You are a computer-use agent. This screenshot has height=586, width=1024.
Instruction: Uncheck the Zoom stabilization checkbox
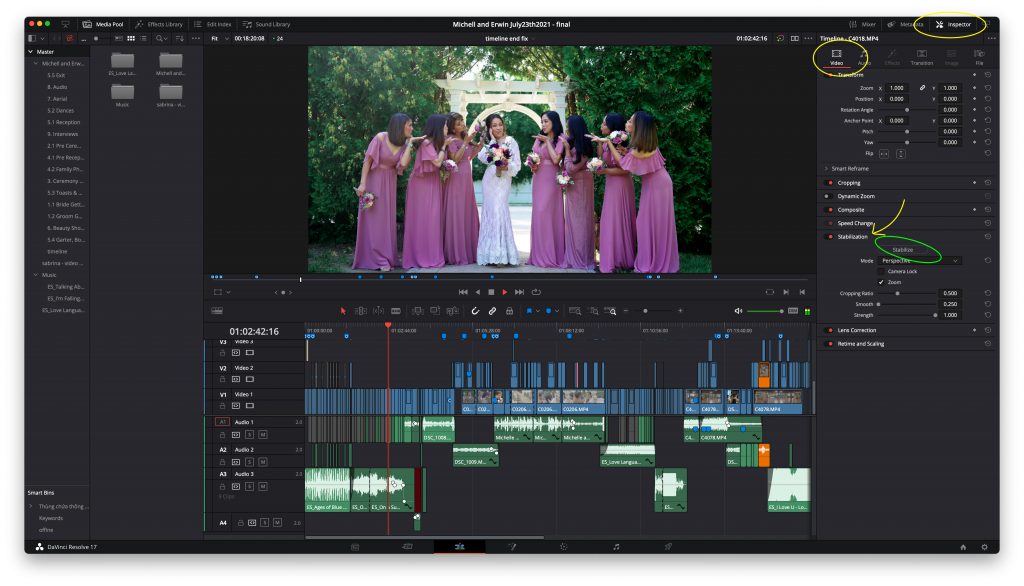880,282
